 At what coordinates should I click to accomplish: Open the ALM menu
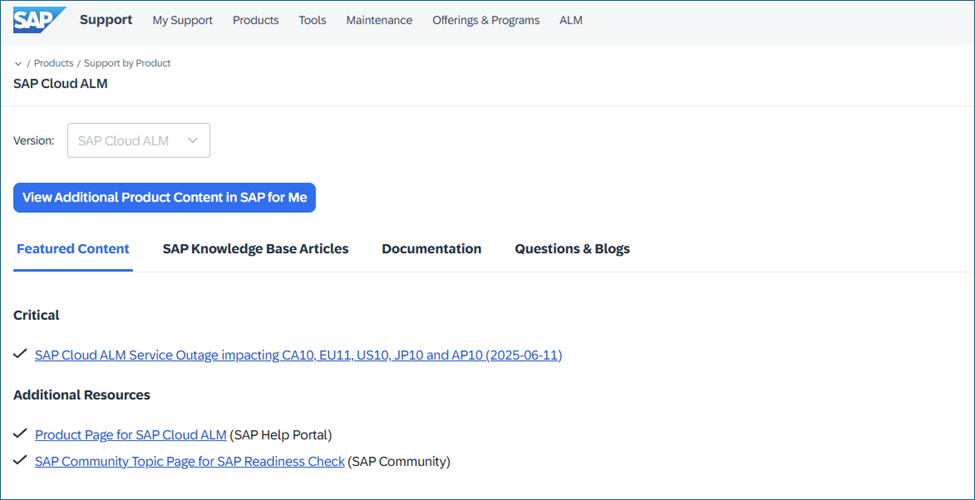point(571,21)
